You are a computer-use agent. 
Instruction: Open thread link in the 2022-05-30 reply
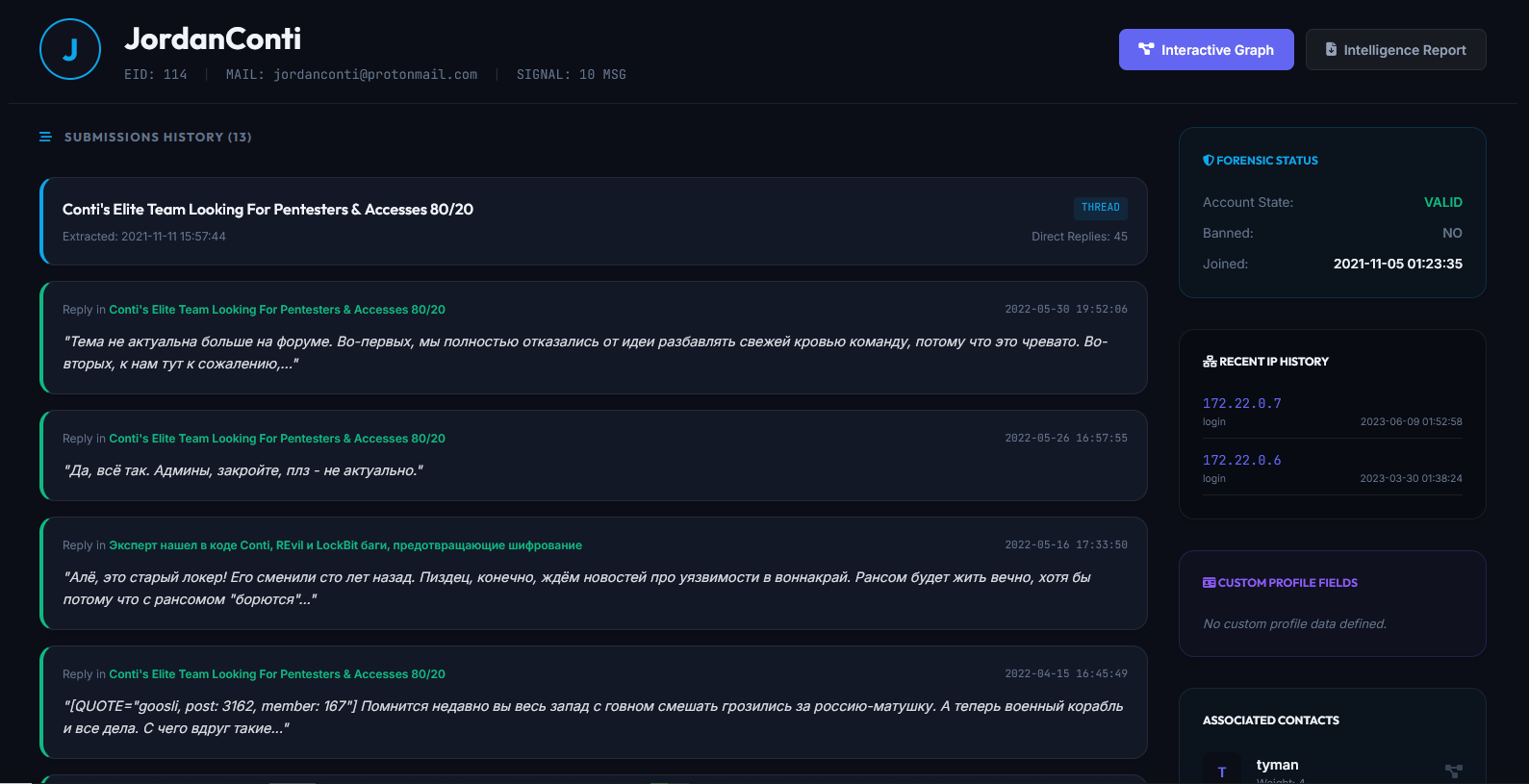tap(277, 310)
